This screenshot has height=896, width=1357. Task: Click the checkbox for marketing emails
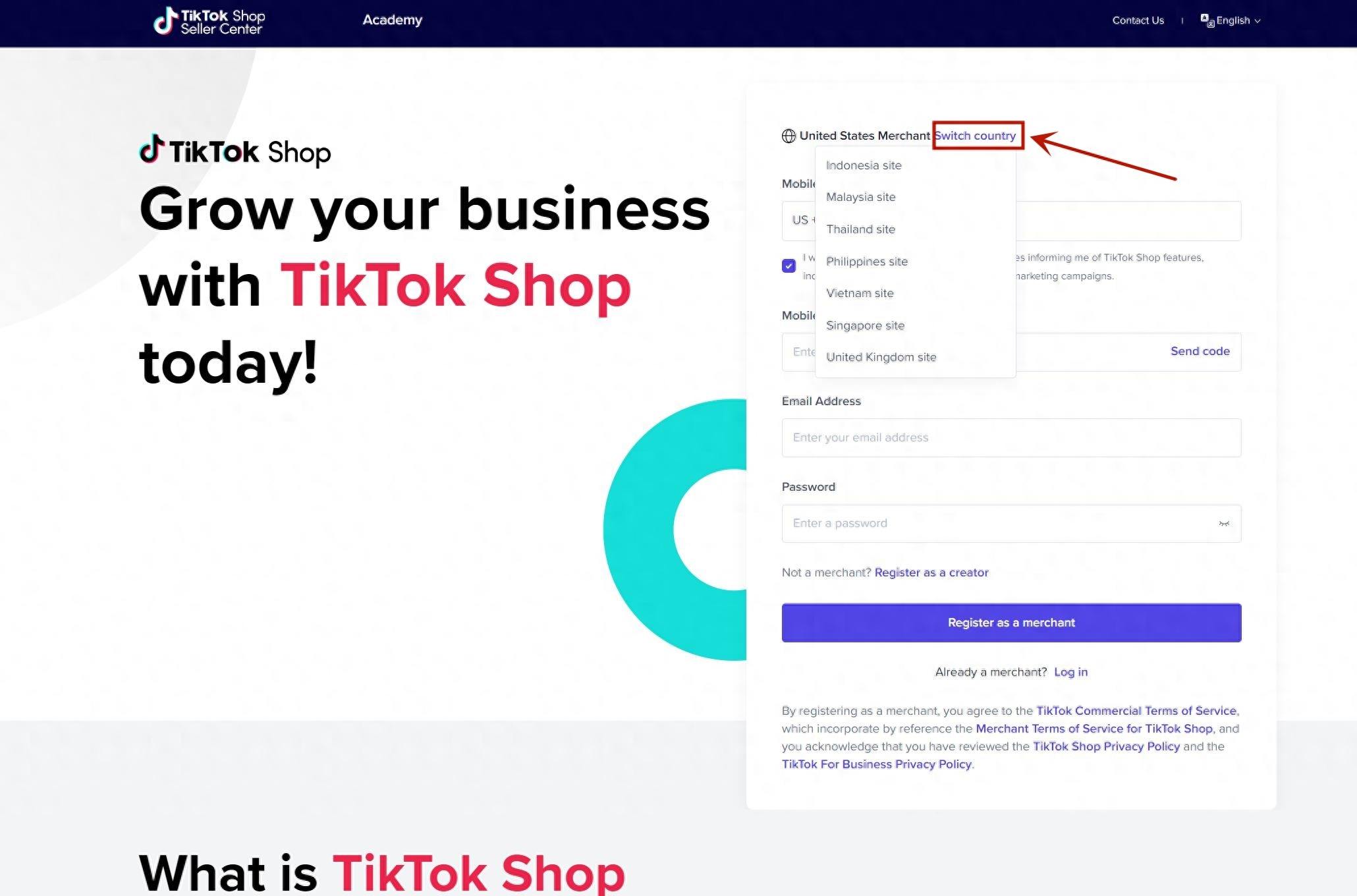(x=788, y=266)
